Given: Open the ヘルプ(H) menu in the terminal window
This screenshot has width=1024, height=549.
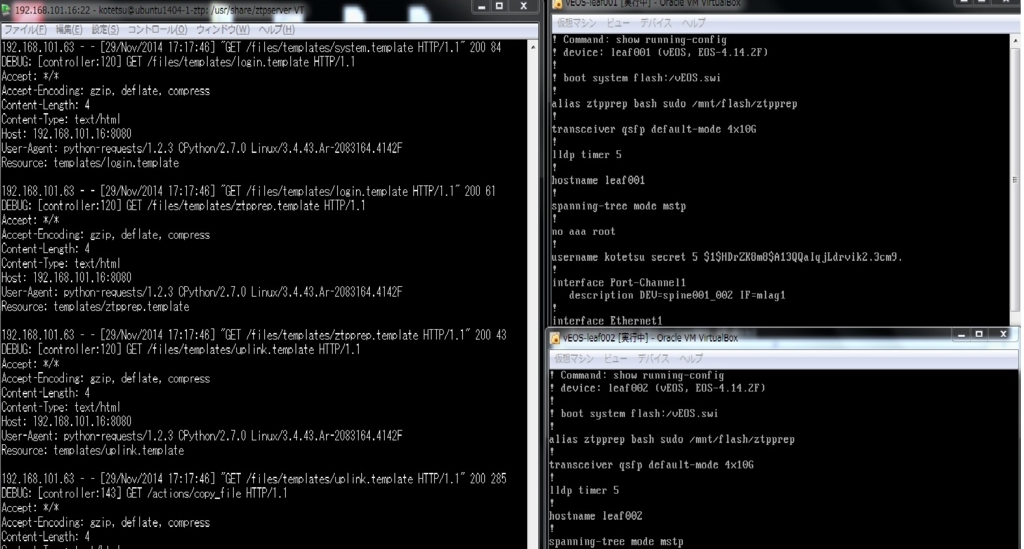Looking at the screenshot, I should pos(276,29).
